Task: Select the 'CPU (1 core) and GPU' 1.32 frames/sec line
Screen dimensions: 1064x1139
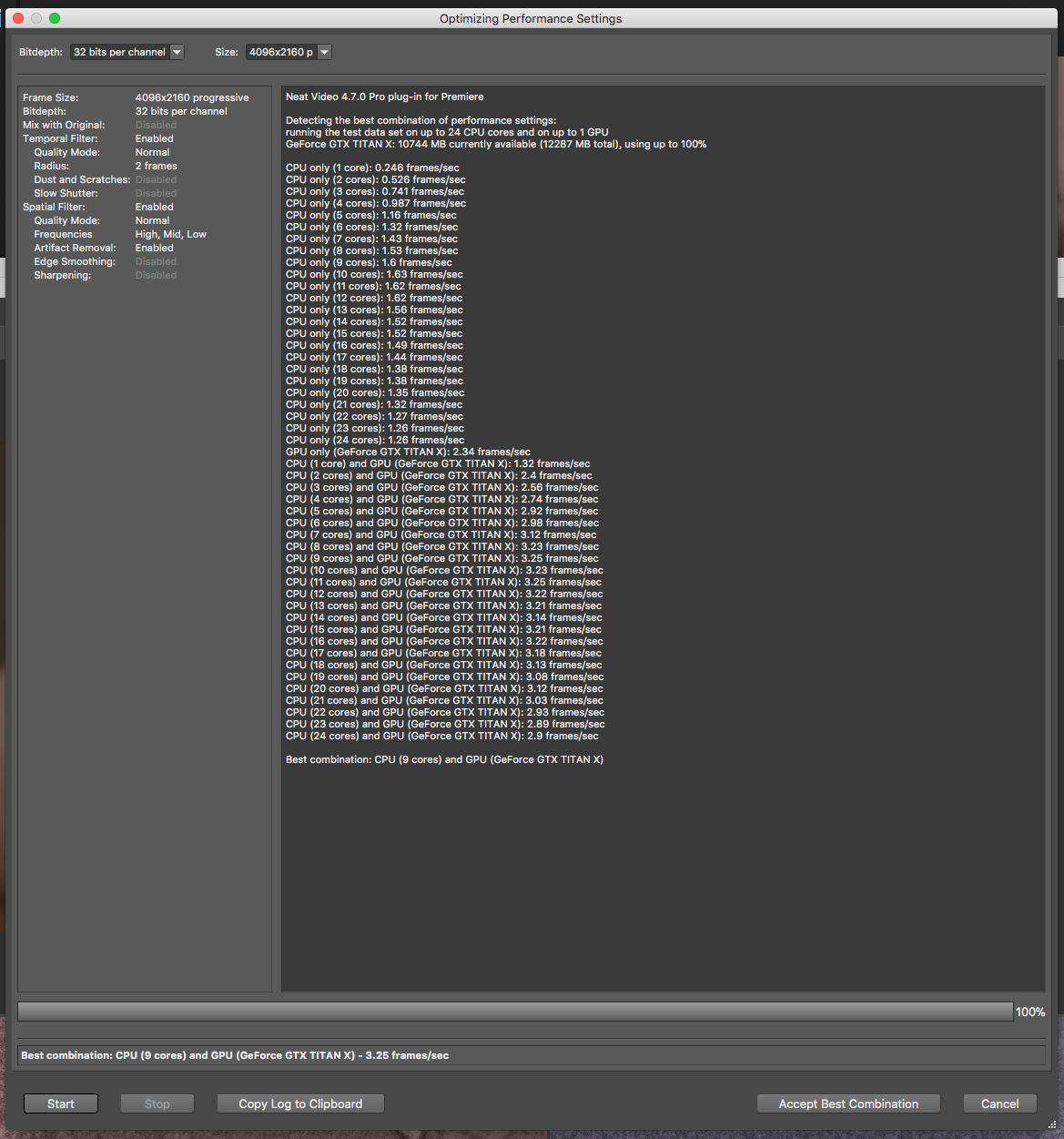Action: pos(438,463)
